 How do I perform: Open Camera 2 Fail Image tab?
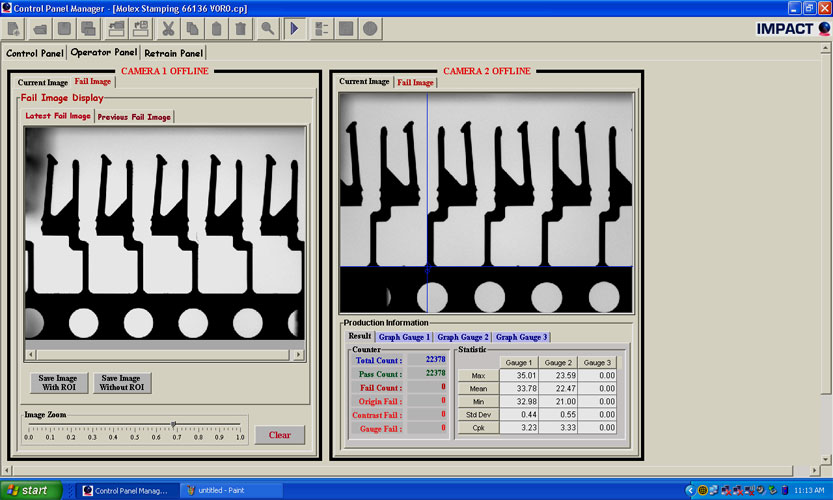coord(415,83)
